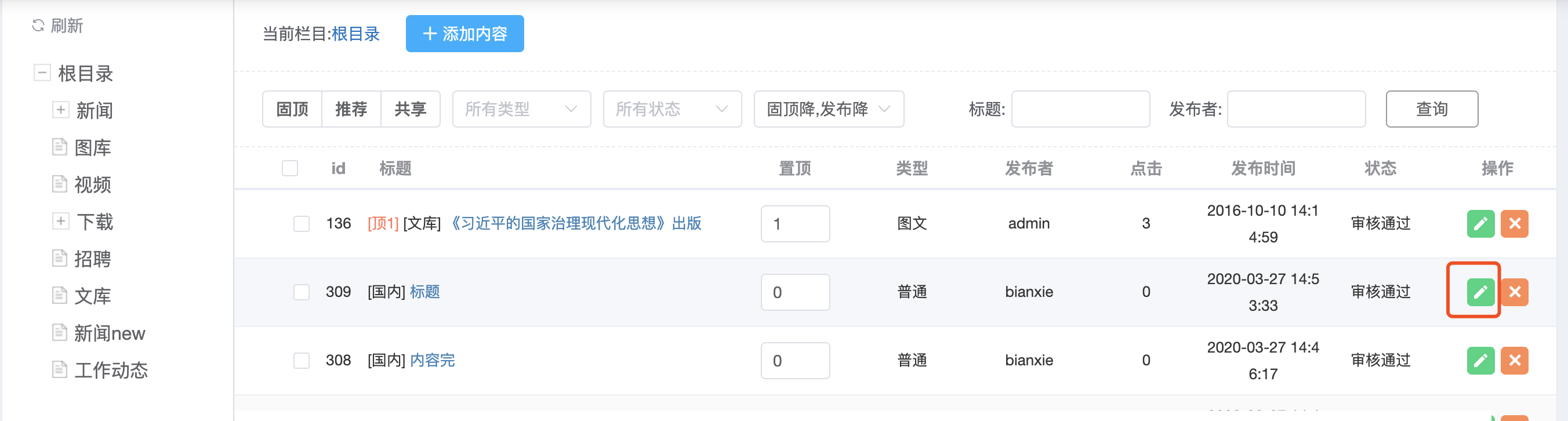Check the checkbox for row 136
The image size is (1568, 421).
[302, 224]
